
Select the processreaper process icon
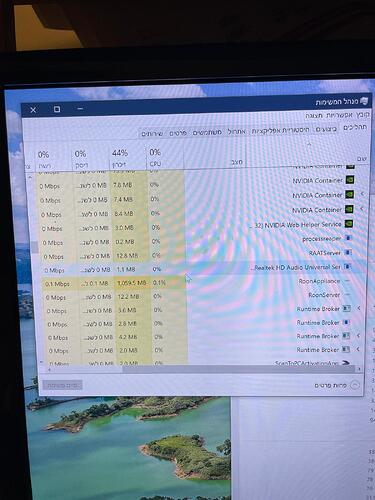[348, 238]
